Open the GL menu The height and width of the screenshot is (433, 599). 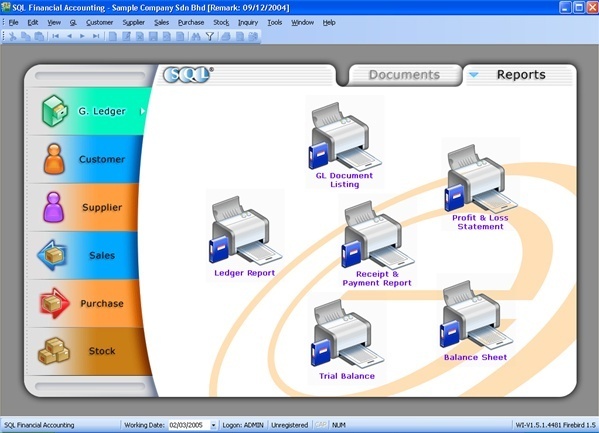click(x=73, y=23)
